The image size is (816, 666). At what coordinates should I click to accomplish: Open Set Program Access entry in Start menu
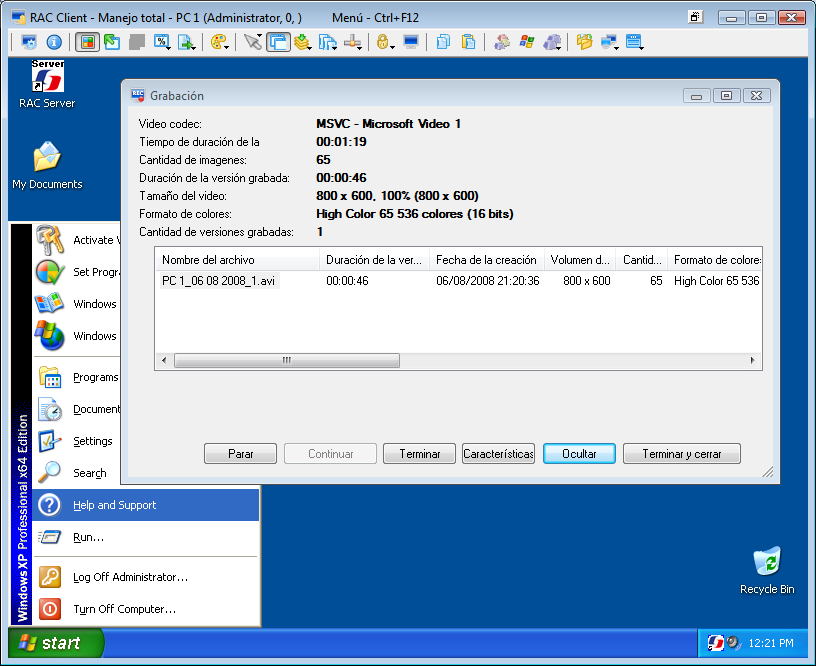77,272
